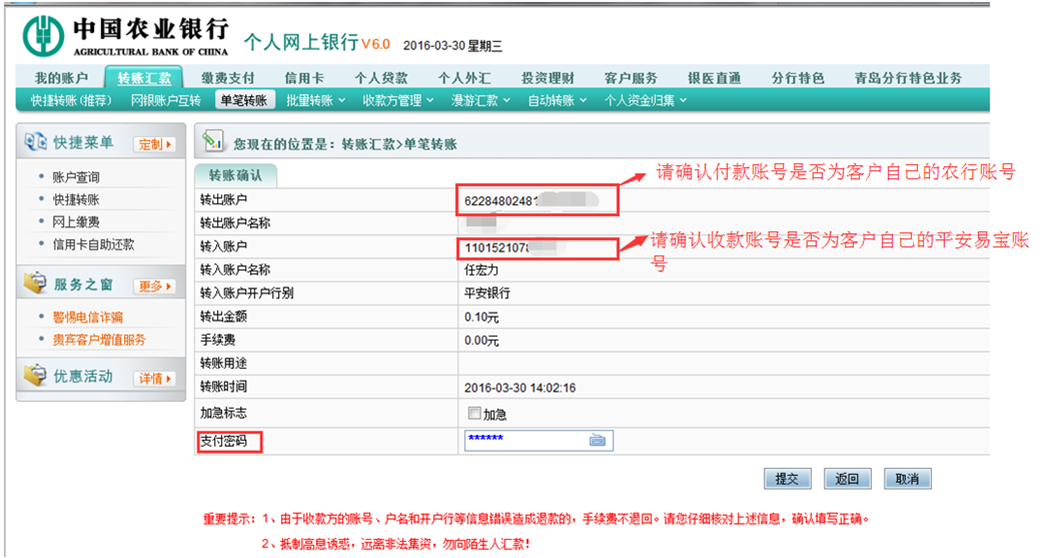Enable the 加急 urgent checkbox
This screenshot has width=1045, height=558.
[474, 413]
